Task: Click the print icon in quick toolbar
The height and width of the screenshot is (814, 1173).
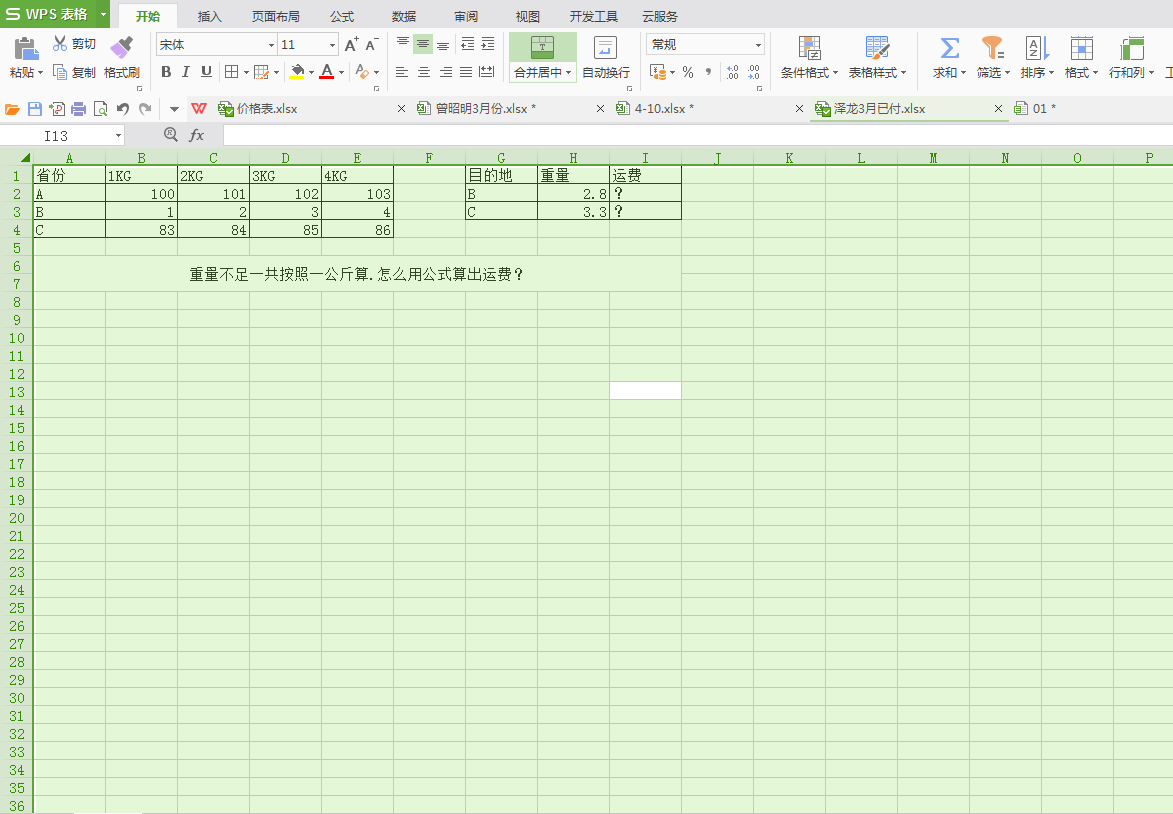Action: [78, 109]
